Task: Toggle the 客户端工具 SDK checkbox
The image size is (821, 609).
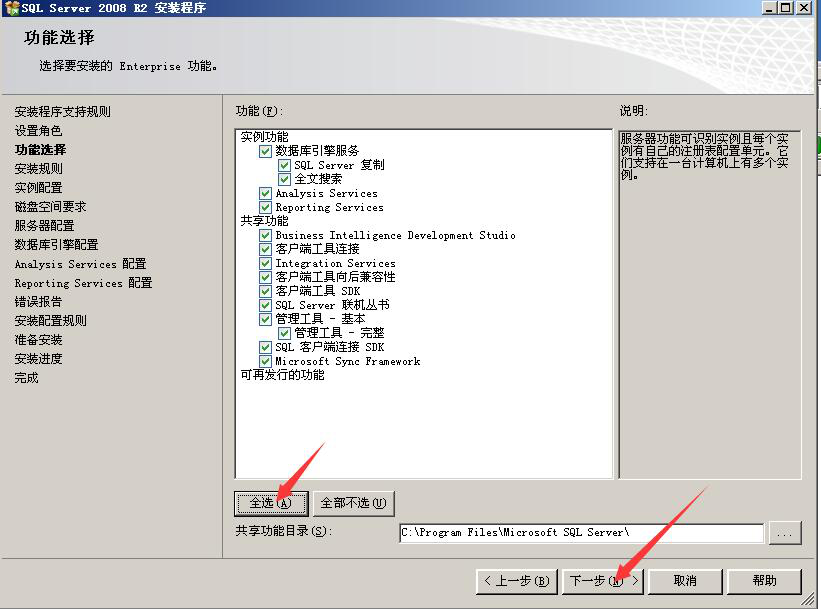Action: [x=265, y=291]
